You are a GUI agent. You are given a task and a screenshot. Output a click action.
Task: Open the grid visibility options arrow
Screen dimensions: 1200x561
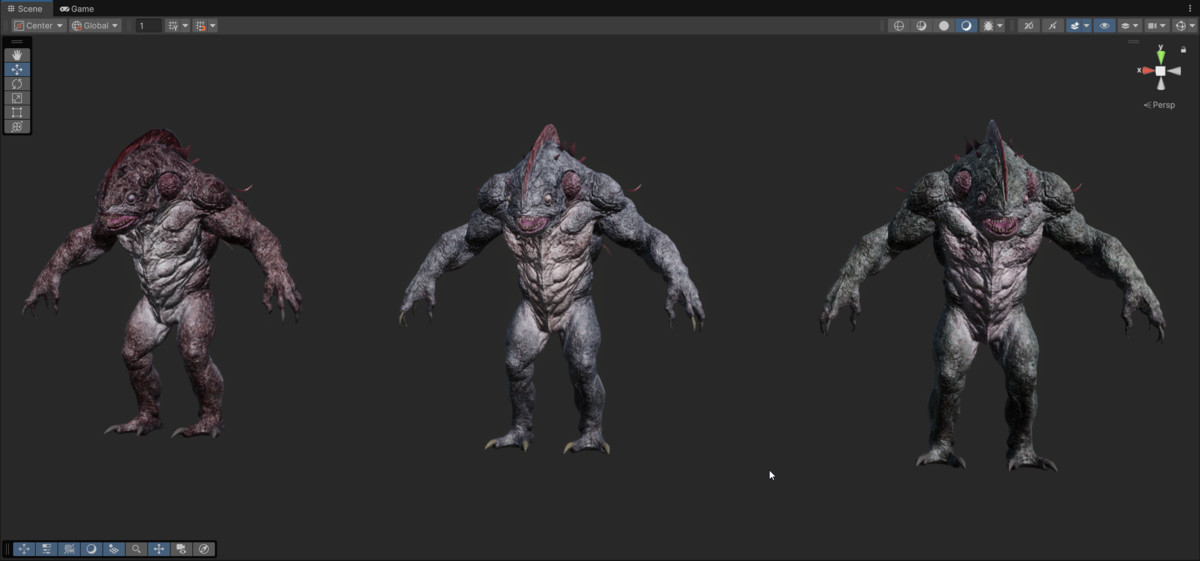coord(185,25)
